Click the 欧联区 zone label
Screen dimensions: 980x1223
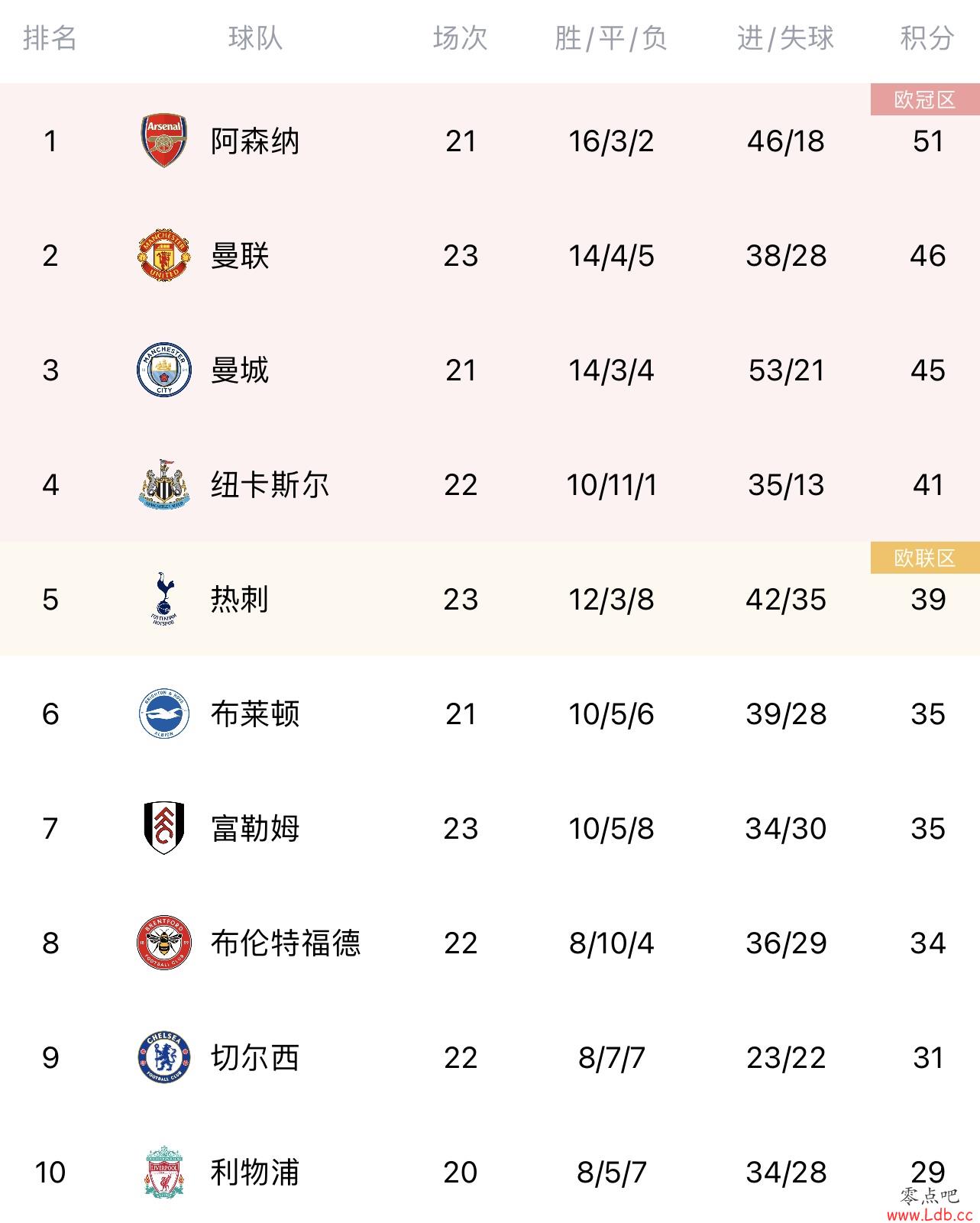click(925, 558)
